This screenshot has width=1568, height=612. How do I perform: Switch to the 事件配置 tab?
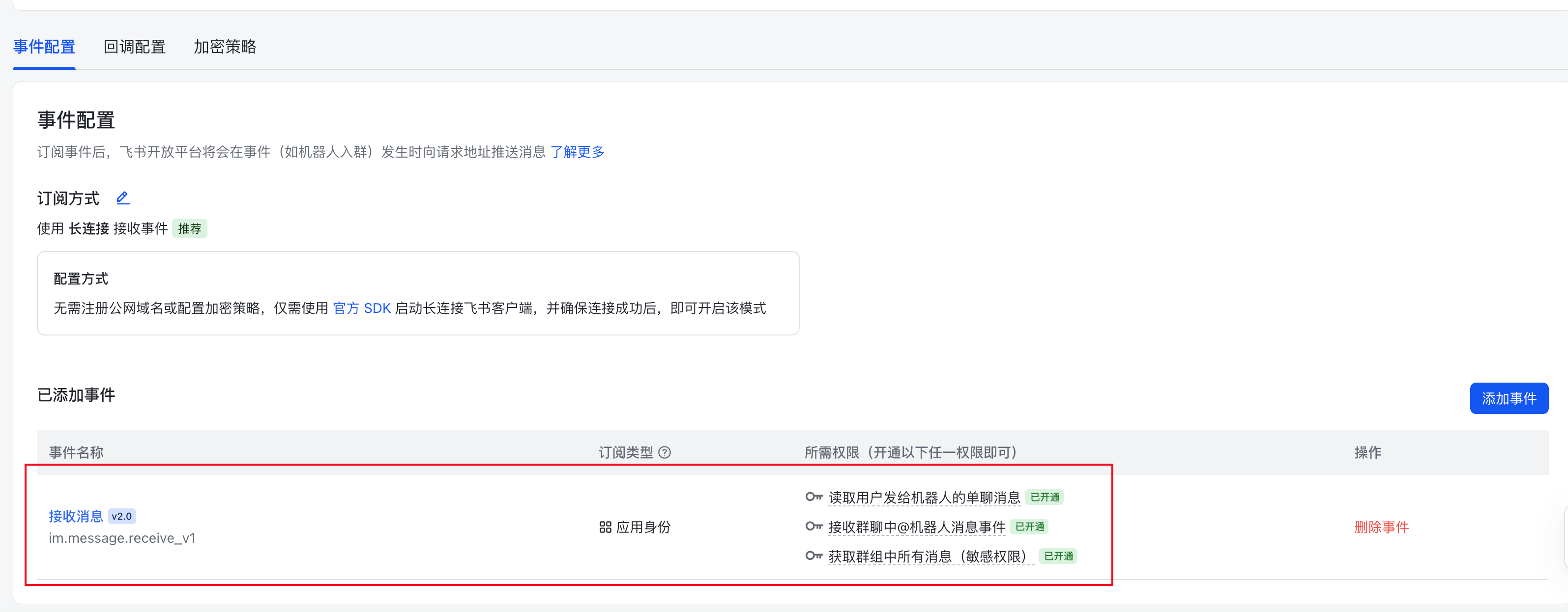click(x=44, y=47)
